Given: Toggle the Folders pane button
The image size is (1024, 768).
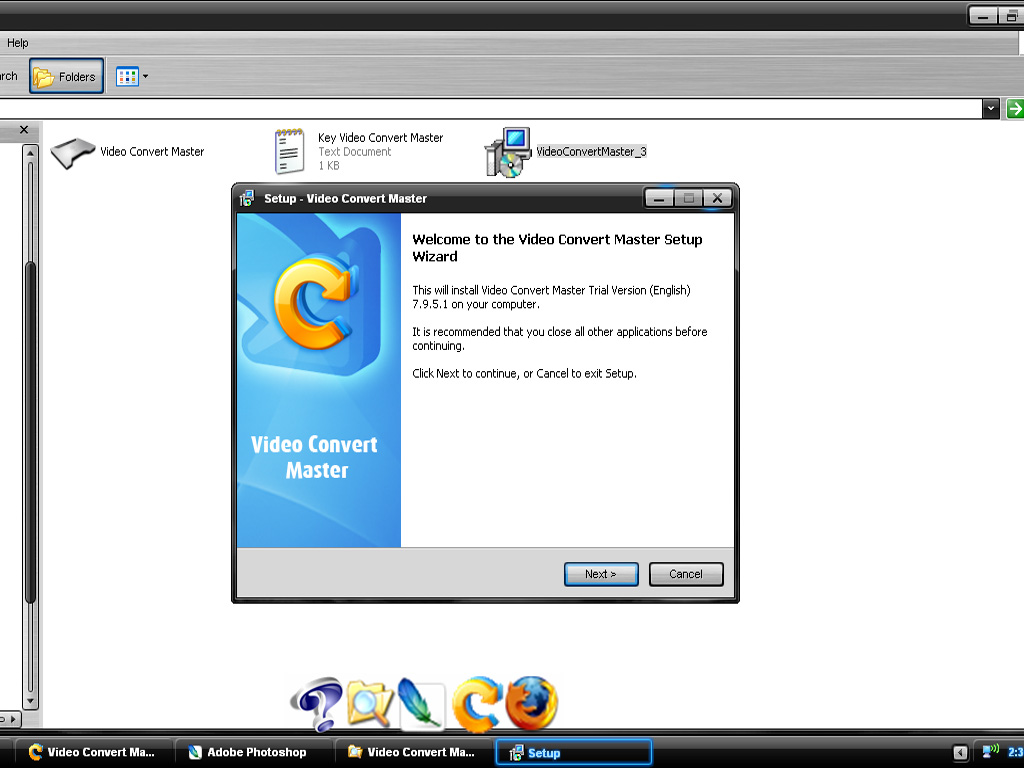Looking at the screenshot, I should point(66,76).
